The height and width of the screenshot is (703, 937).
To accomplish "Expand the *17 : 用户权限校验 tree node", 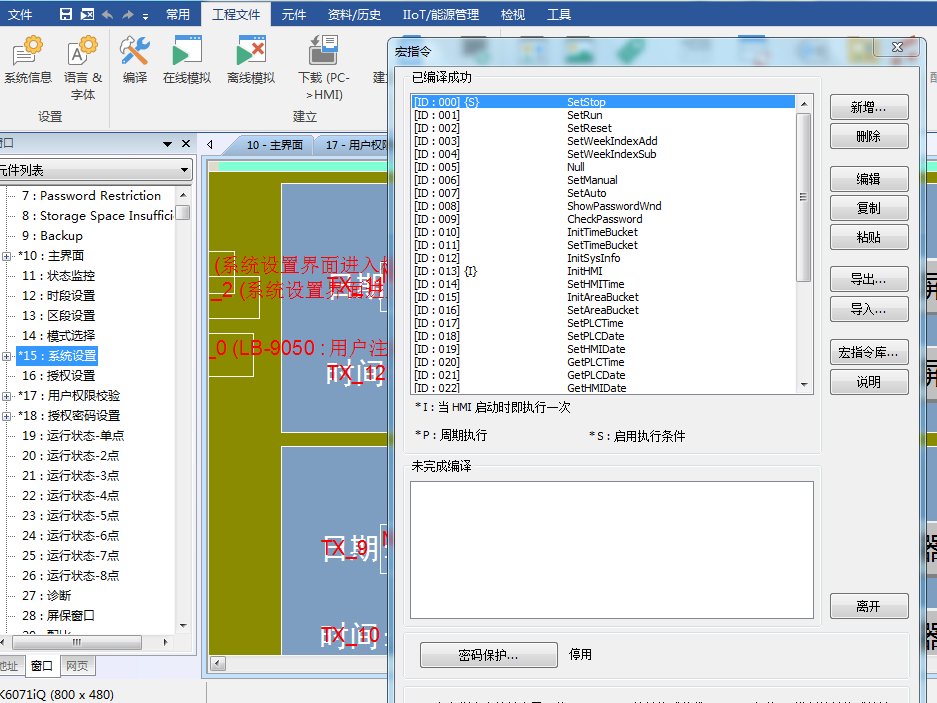I will tap(7, 396).
